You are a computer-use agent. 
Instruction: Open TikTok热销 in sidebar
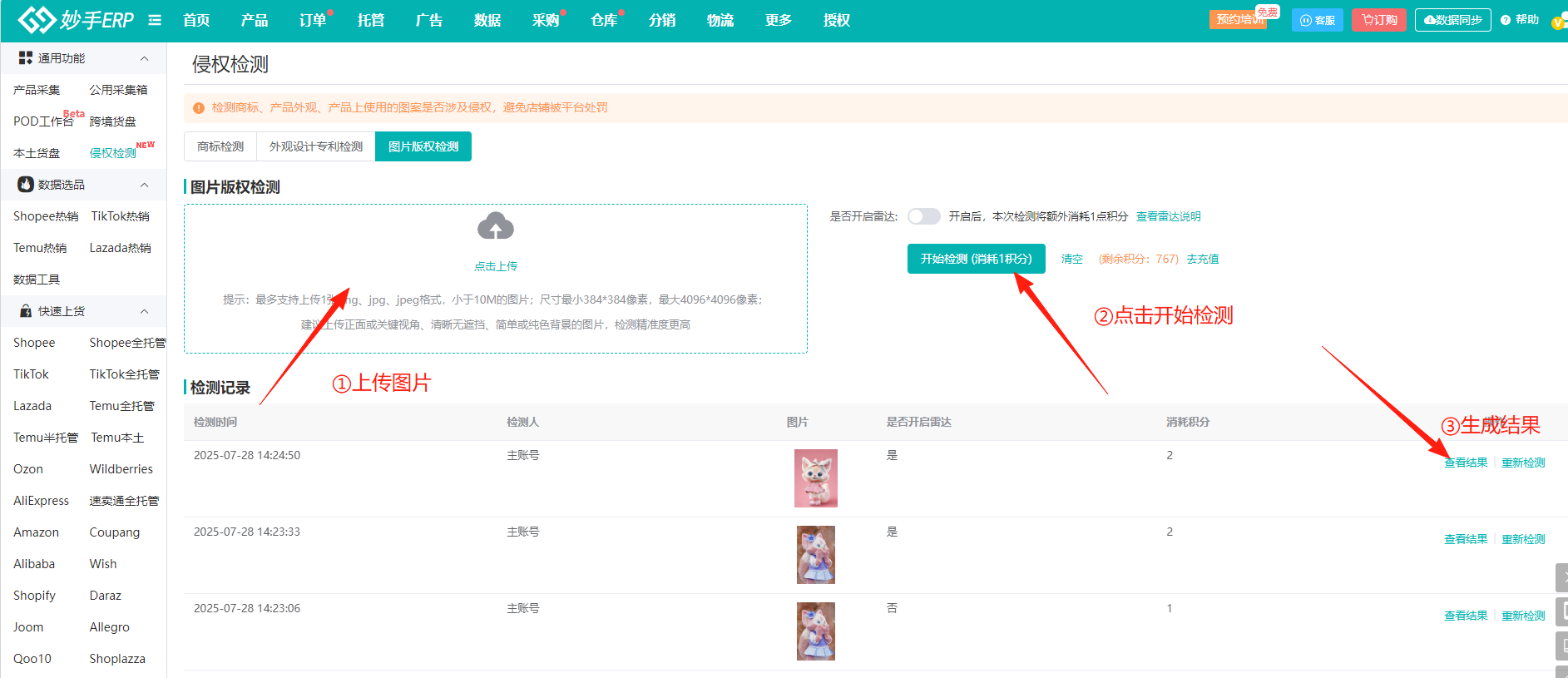point(121,216)
